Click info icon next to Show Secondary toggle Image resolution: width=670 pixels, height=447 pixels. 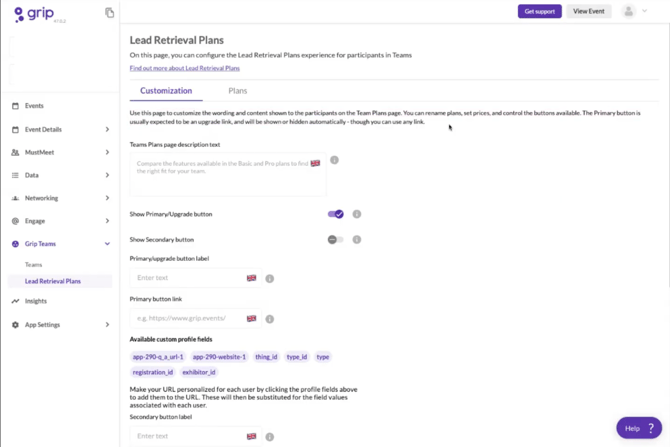point(357,240)
